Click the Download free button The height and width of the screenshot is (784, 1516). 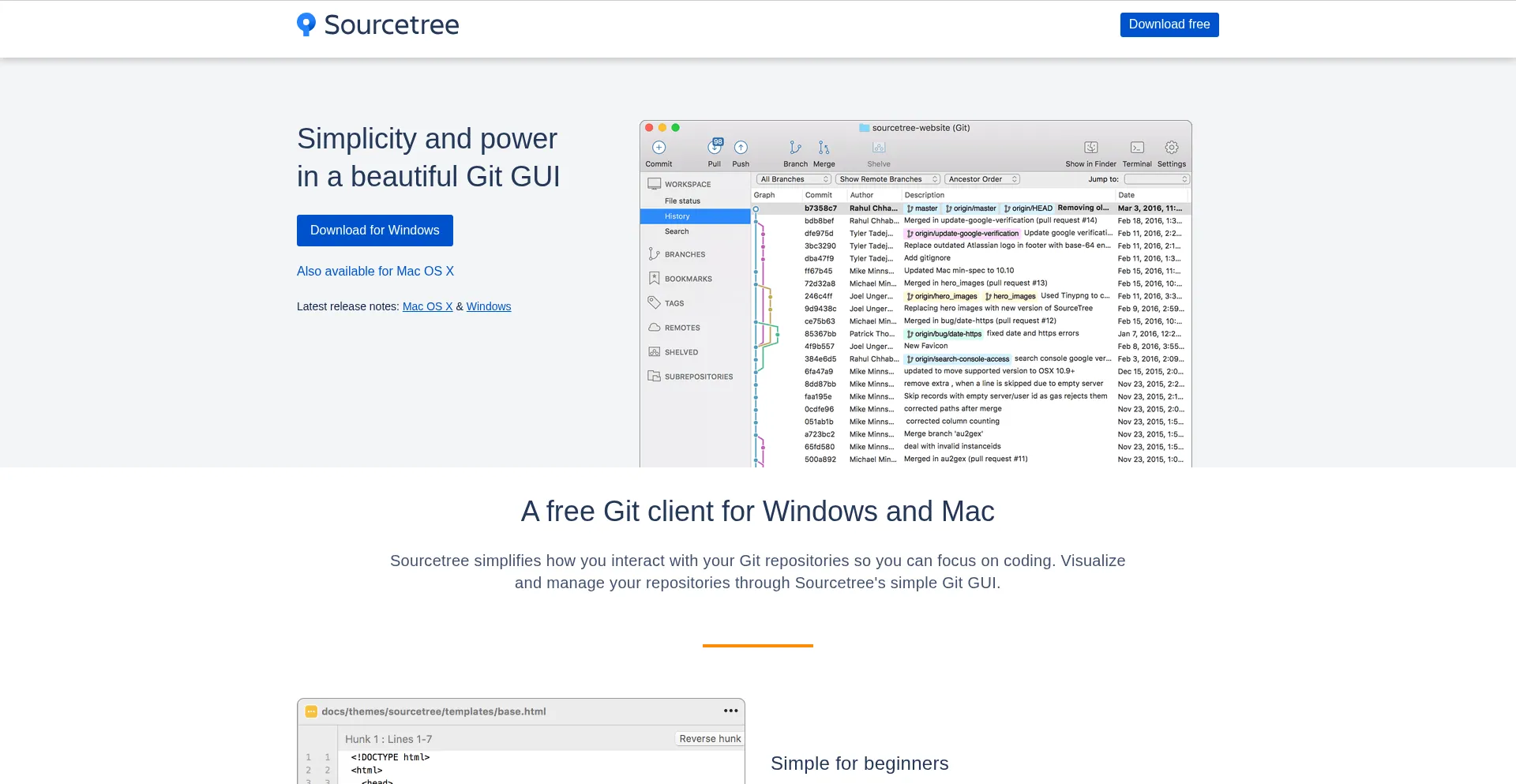pos(1169,24)
